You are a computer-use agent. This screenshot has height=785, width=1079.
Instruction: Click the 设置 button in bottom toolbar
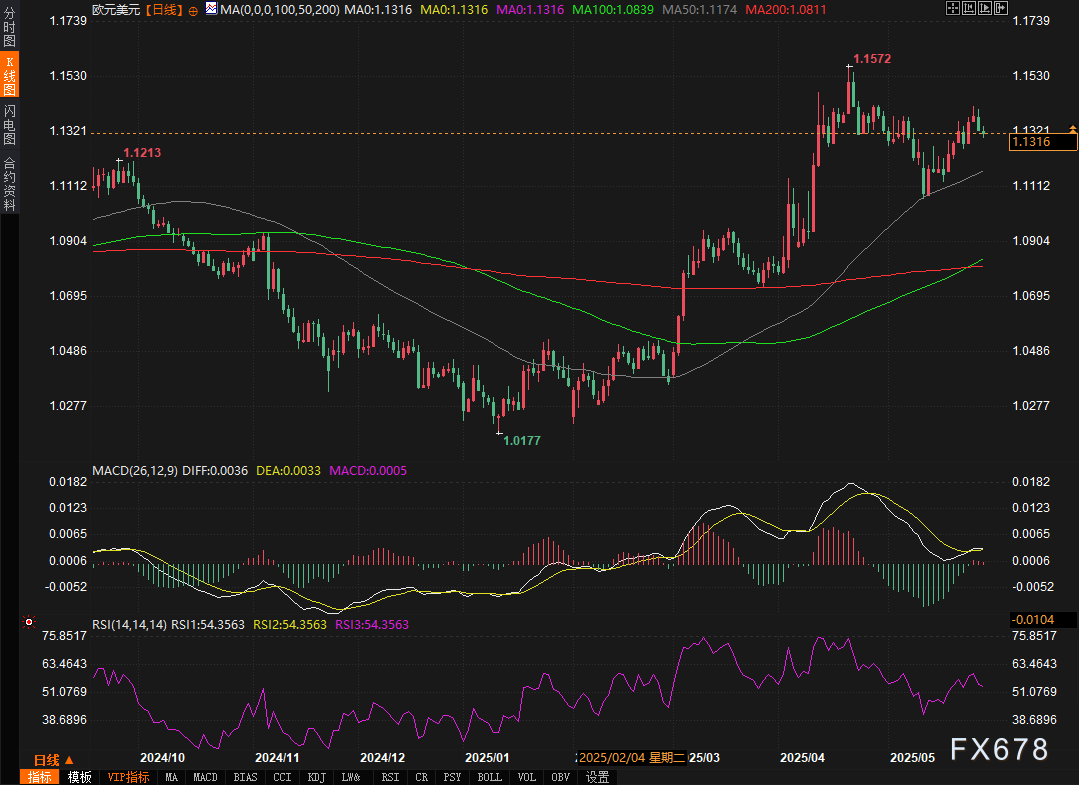[x=597, y=777]
